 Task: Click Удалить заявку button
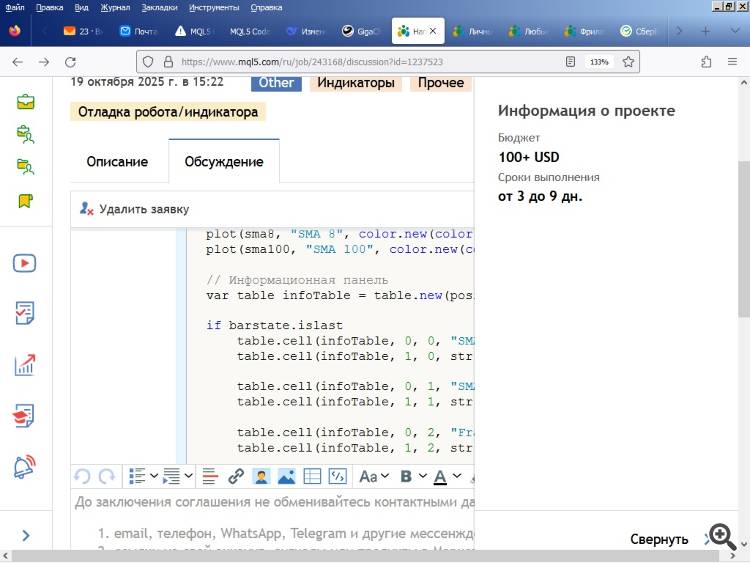coord(134,209)
